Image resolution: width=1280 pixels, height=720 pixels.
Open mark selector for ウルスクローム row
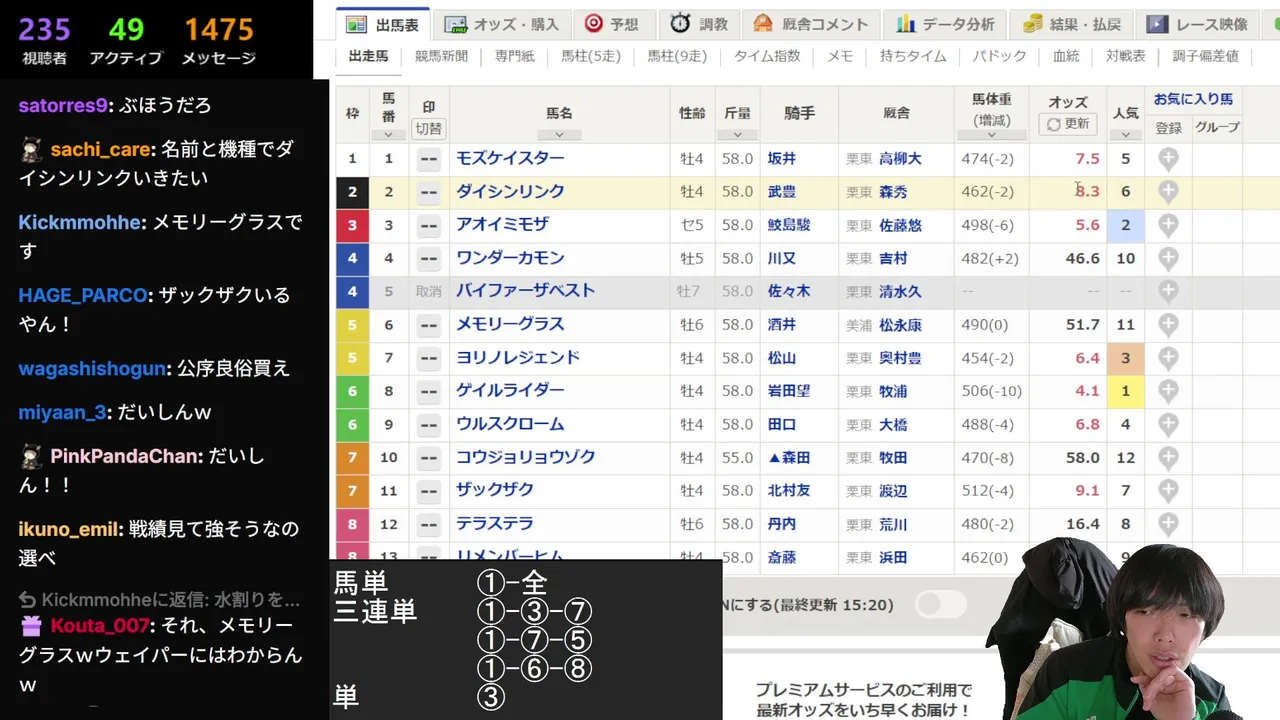(429, 424)
